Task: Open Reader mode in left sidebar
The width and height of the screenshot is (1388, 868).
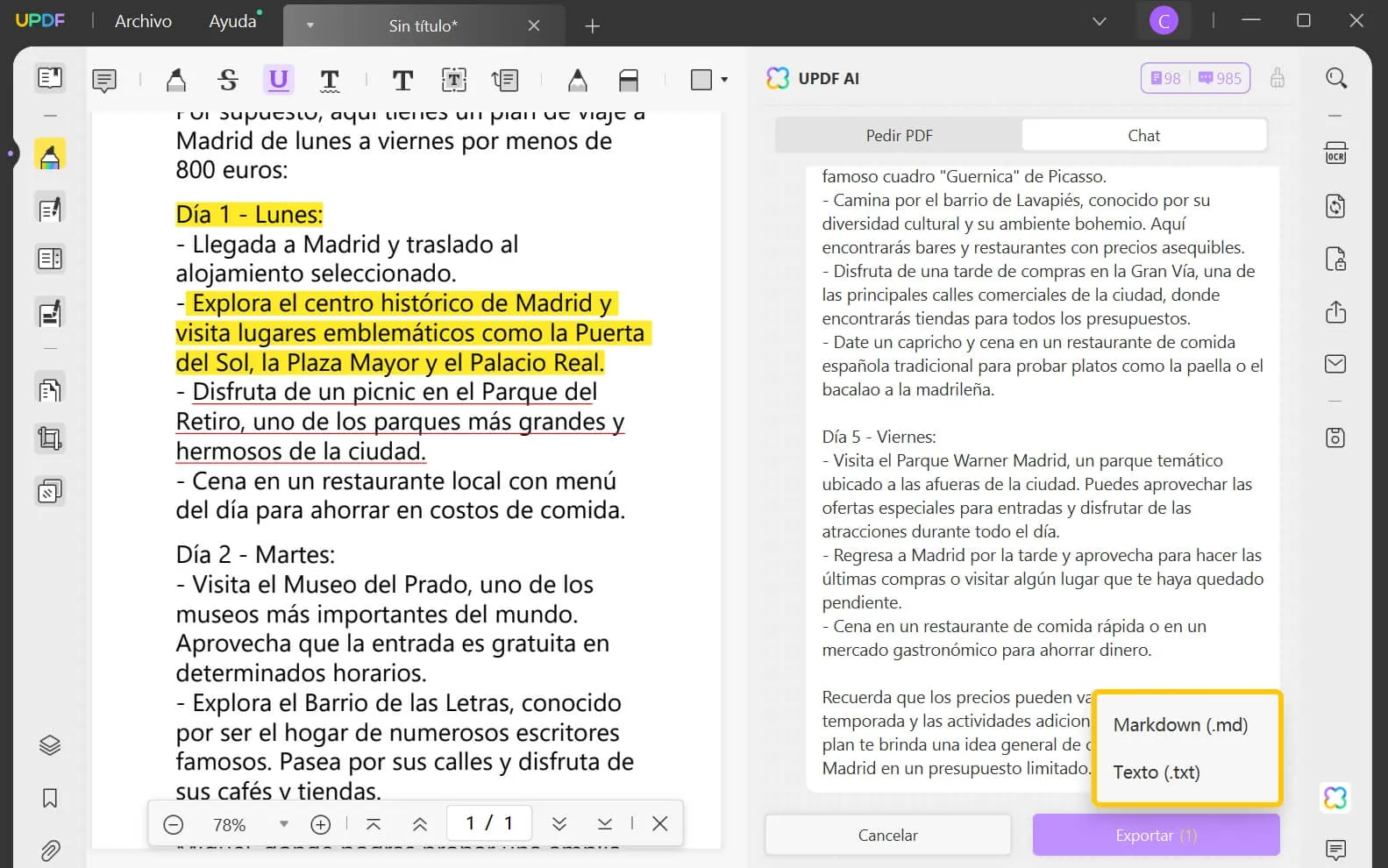Action: pyautogui.click(x=50, y=78)
